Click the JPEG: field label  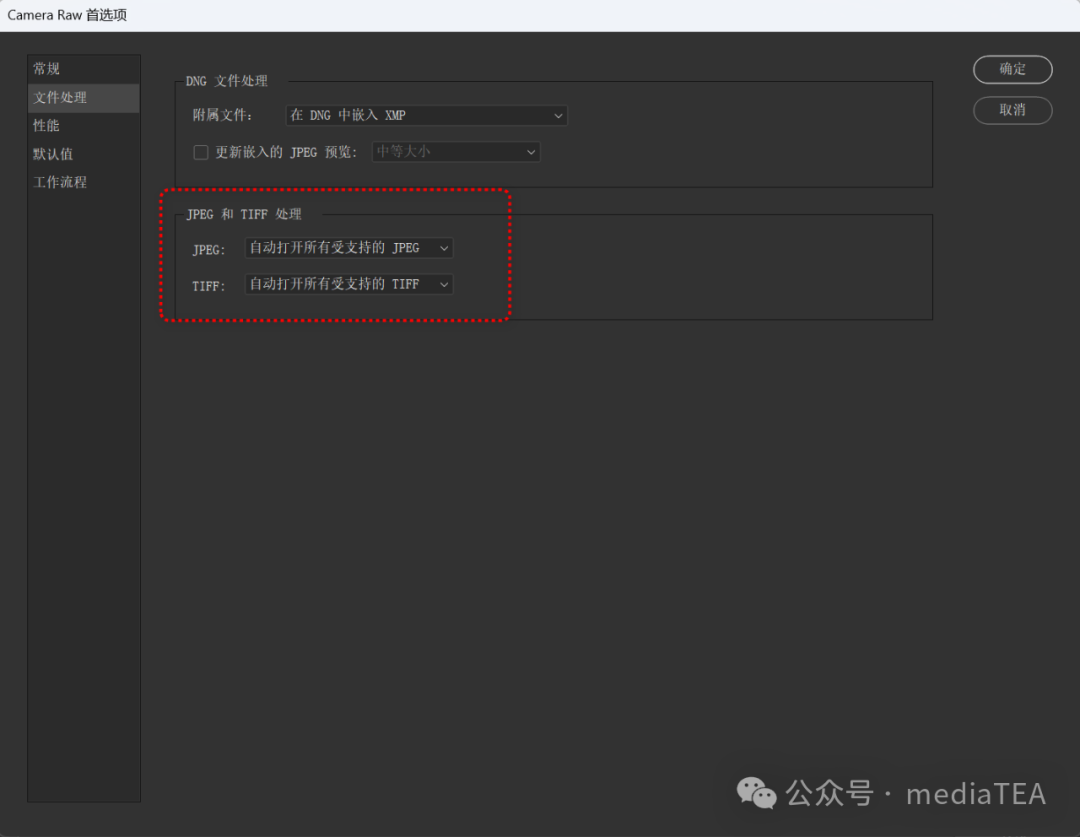[209, 249]
